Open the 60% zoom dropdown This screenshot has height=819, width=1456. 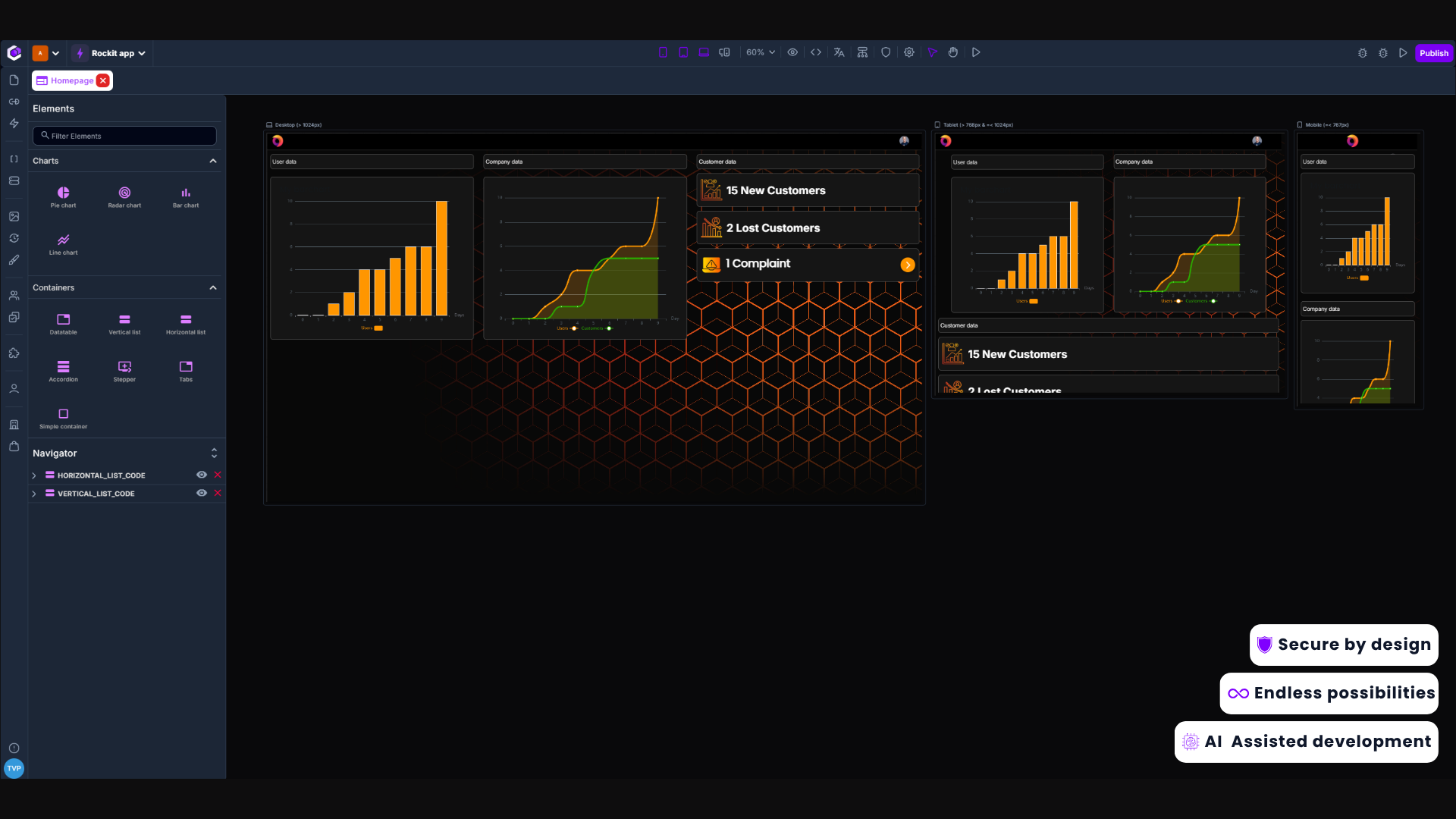click(761, 52)
